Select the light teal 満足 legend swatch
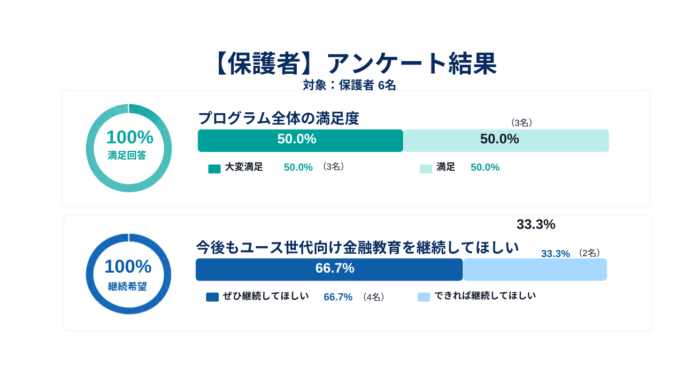The width and height of the screenshot is (700, 376). click(x=426, y=169)
